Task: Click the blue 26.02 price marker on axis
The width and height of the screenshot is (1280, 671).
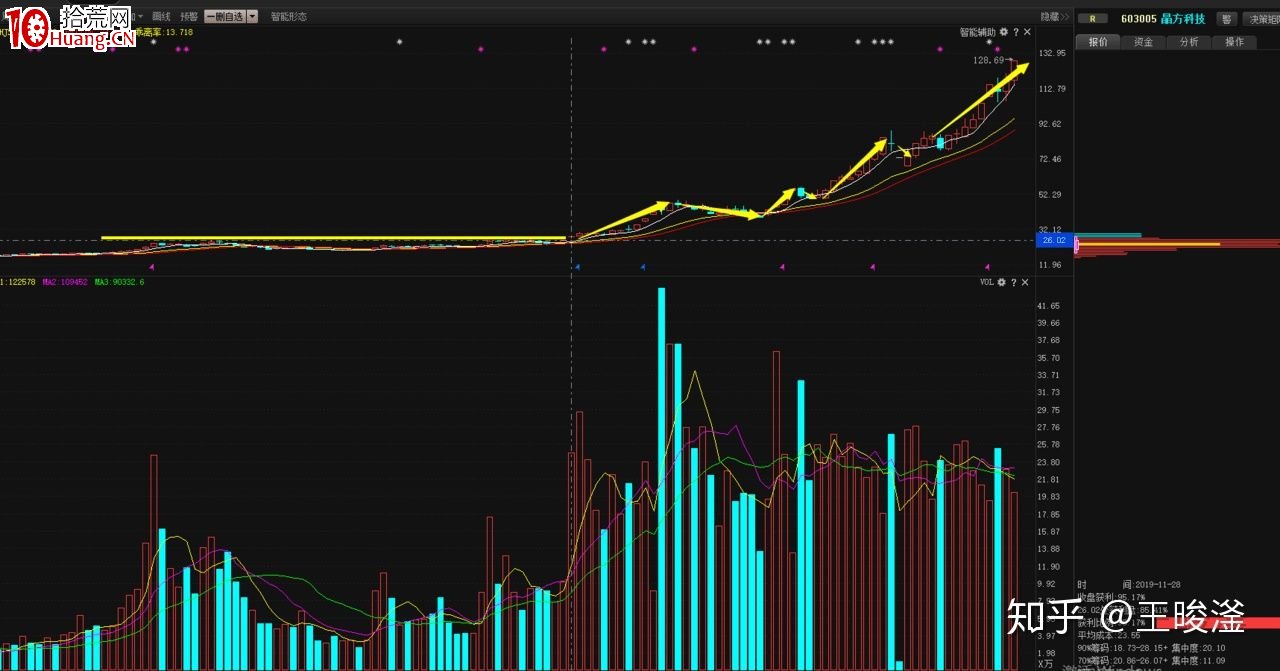Action: click(1054, 240)
